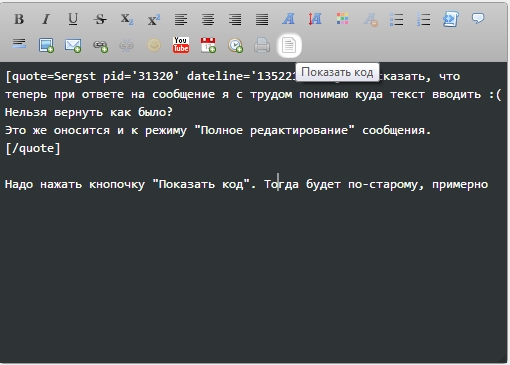The height and width of the screenshot is (365, 510).
Task: Click the editor resize grip corner
Action: coord(504,359)
